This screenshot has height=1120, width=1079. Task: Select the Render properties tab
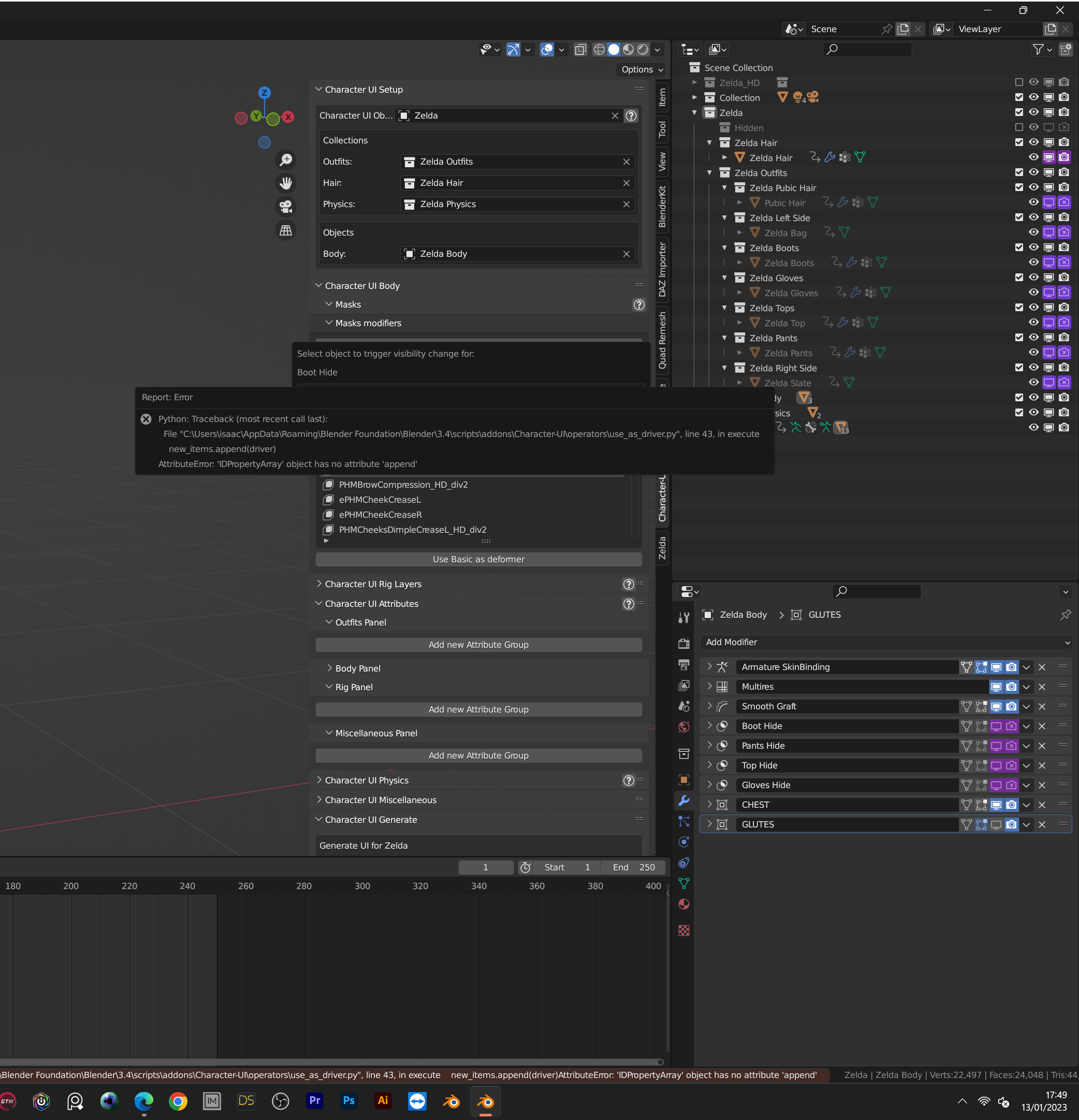tap(683, 645)
